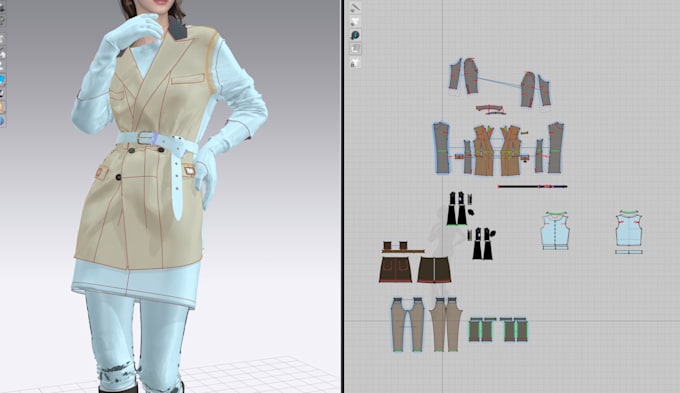
Task: Select the left green-edged cuff pattern pair
Action: pos(482,329)
